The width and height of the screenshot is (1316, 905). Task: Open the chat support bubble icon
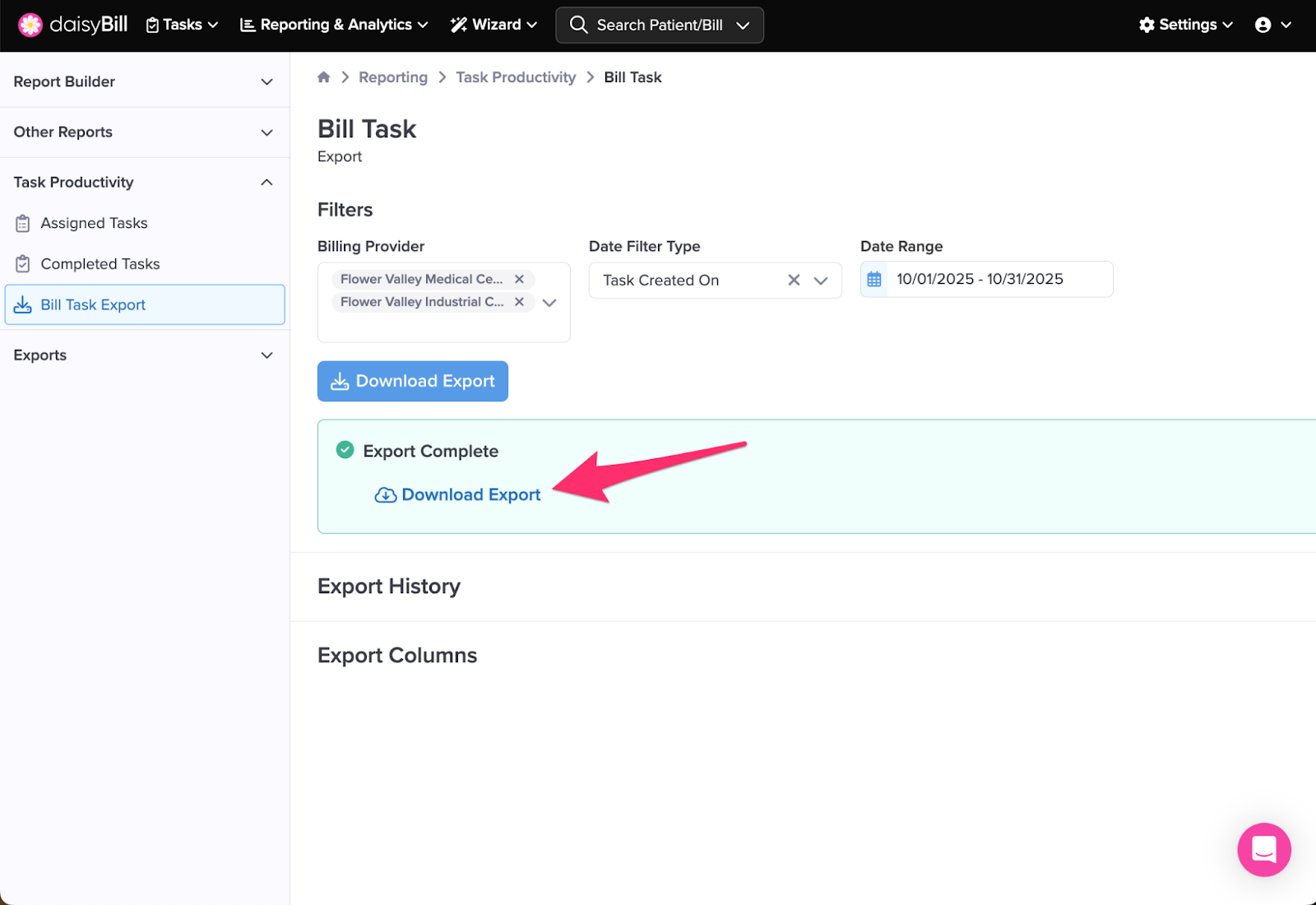(1263, 849)
